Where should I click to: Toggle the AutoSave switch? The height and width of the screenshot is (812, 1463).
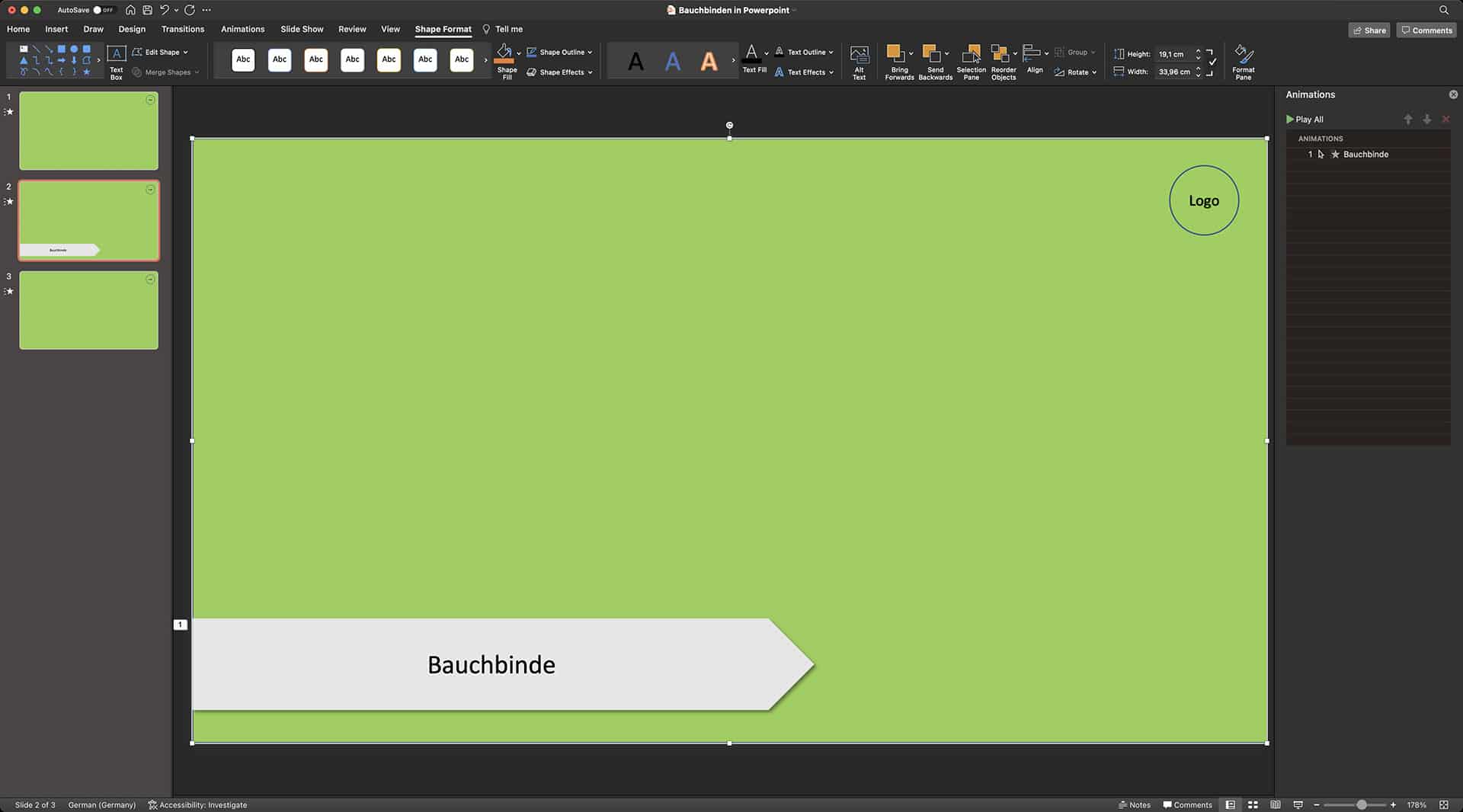[103, 10]
